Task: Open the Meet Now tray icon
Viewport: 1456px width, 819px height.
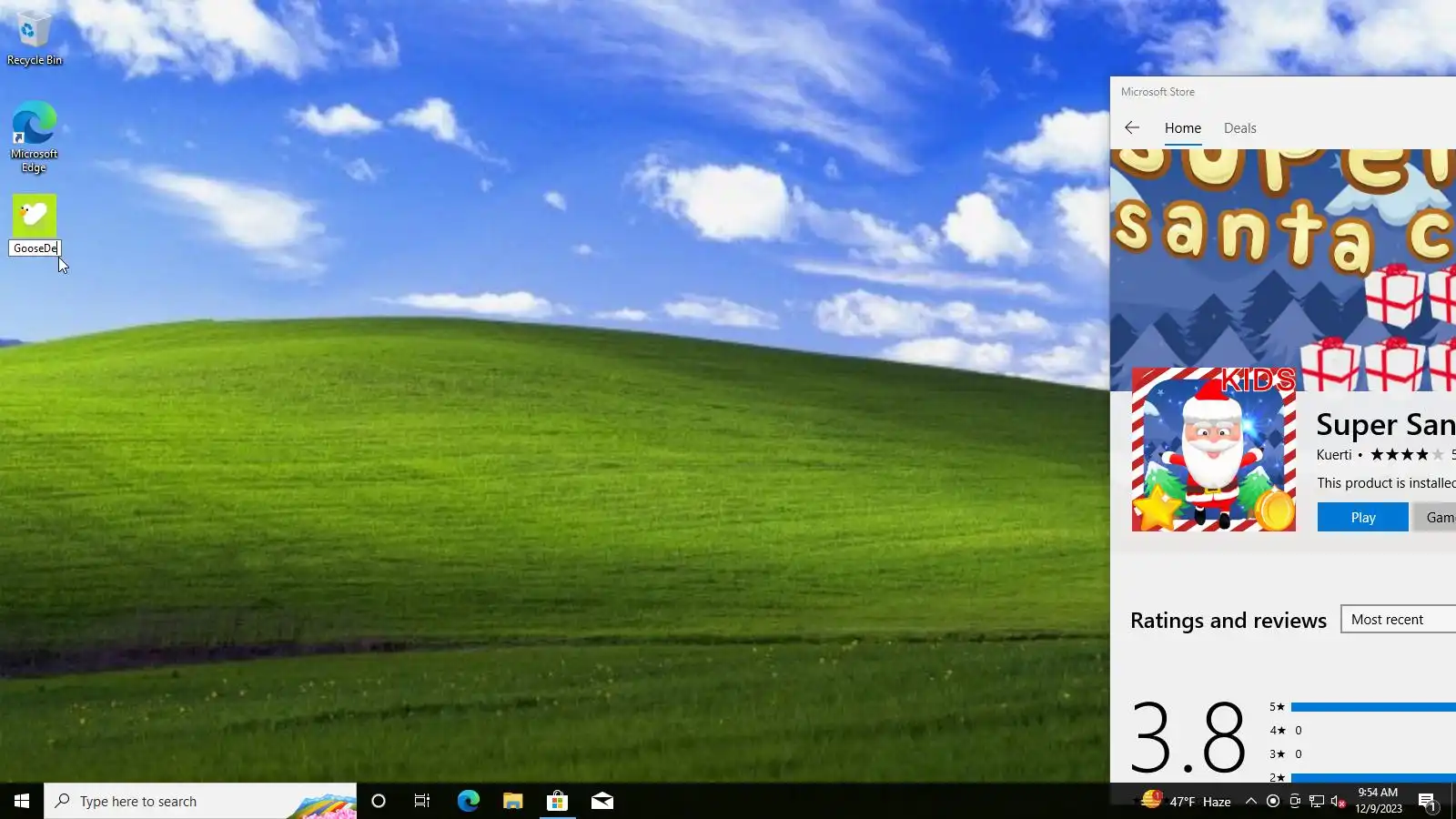Action: pos(1295,801)
